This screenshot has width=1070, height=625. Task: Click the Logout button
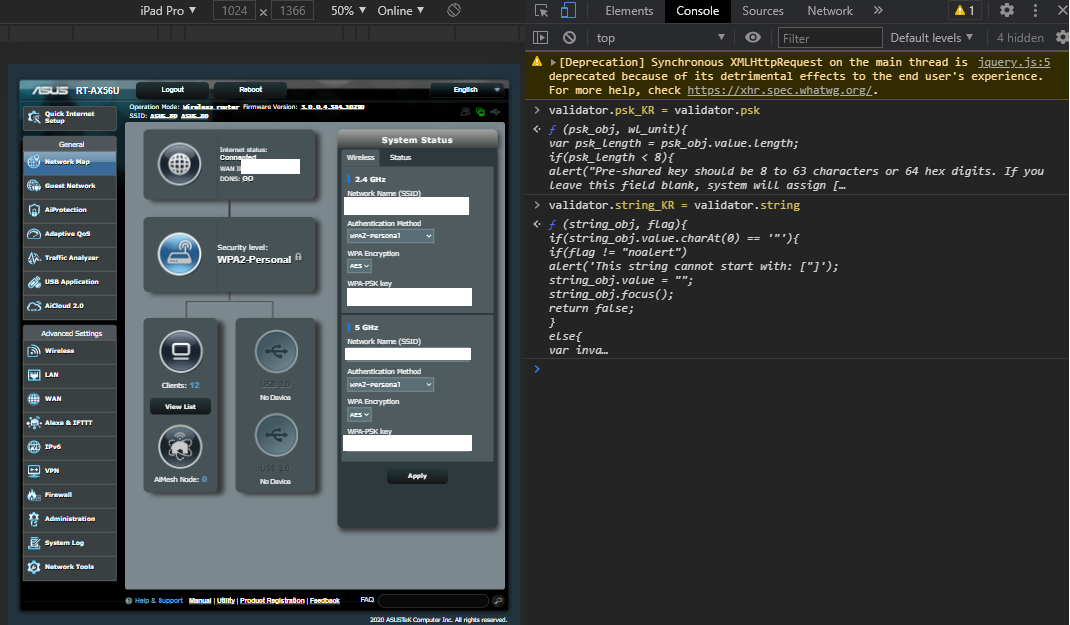coord(173,89)
